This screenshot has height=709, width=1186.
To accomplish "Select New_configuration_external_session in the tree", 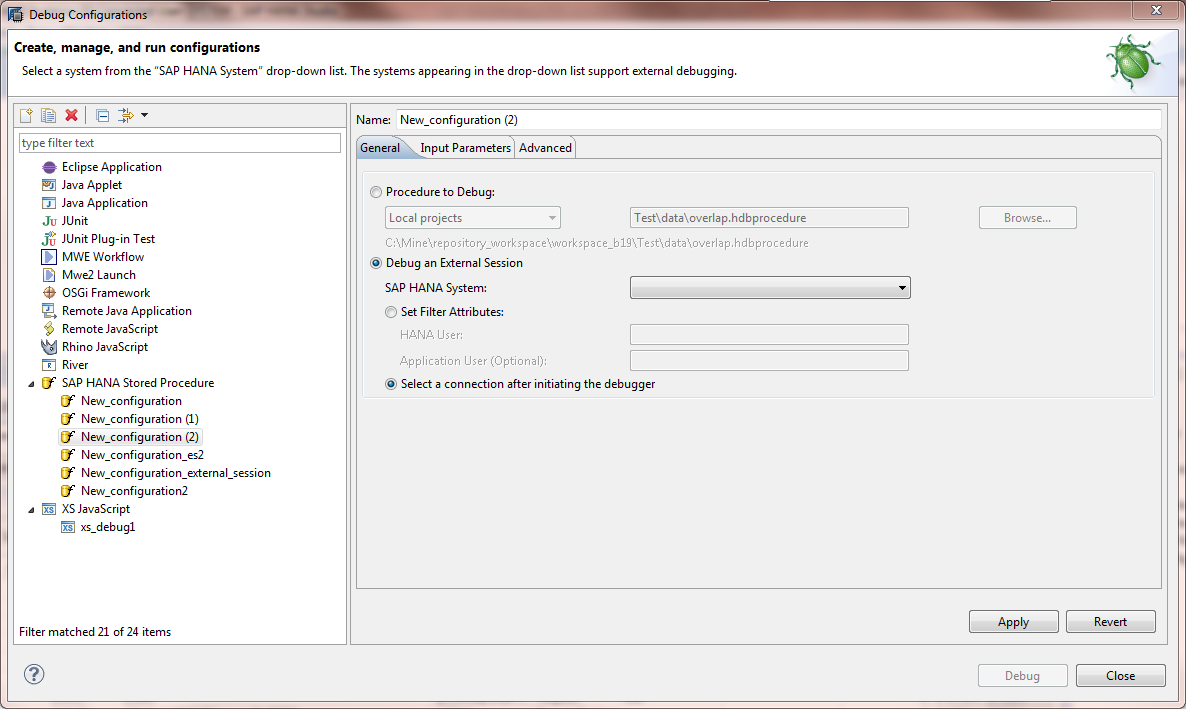I will 175,473.
